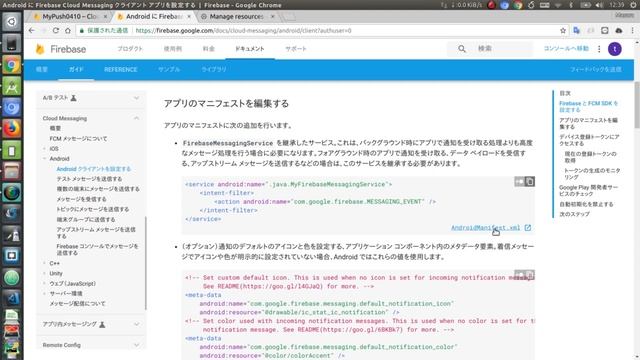Expand the ウェブ (JavaScript) tree item

pyautogui.click(x=44, y=283)
